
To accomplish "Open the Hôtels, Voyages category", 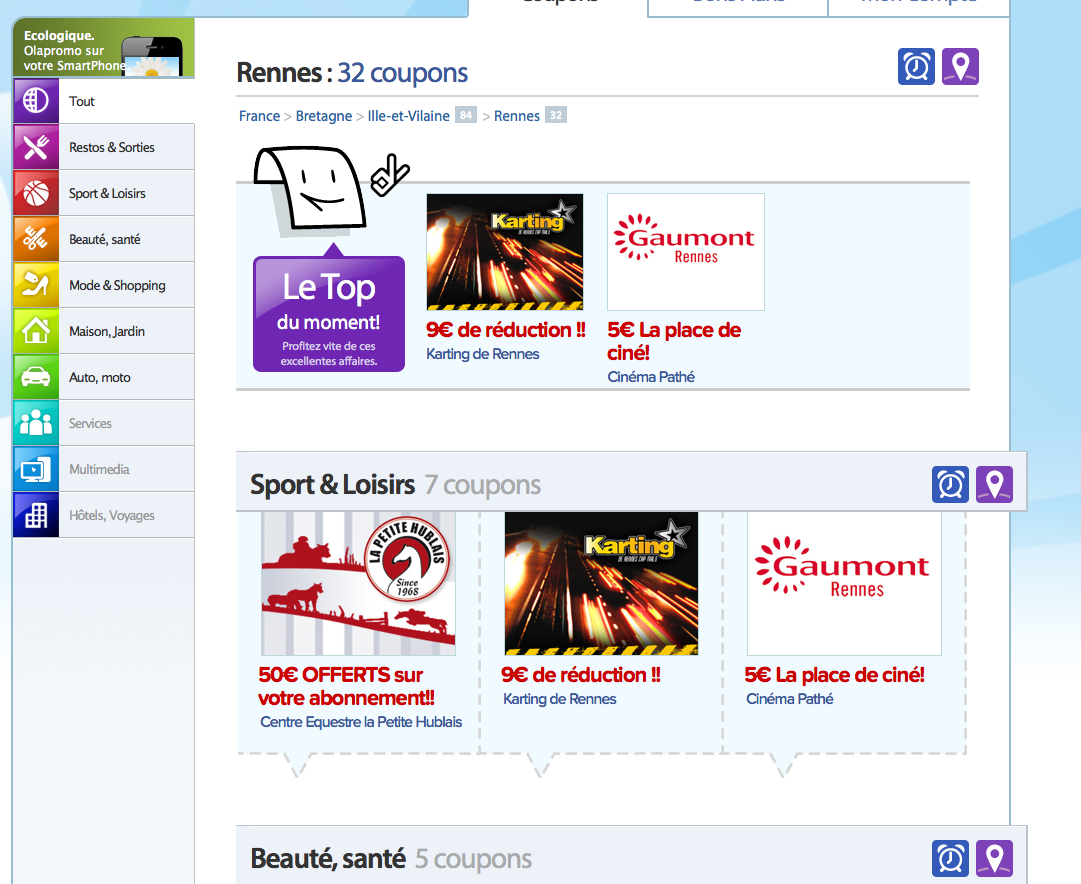I will click(103, 515).
